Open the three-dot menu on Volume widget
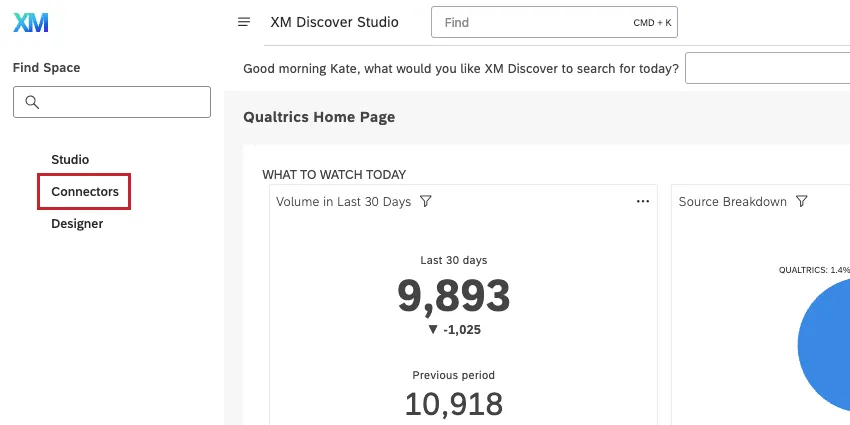Screen dimensions: 850x425 point(643,202)
